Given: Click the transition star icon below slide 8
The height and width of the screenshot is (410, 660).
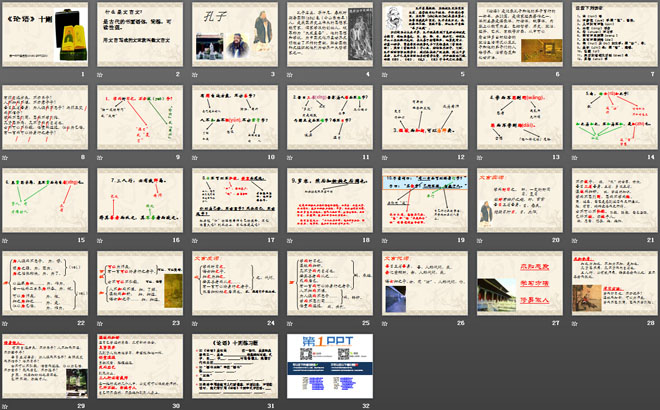Looking at the screenshot, I should [6, 156].
